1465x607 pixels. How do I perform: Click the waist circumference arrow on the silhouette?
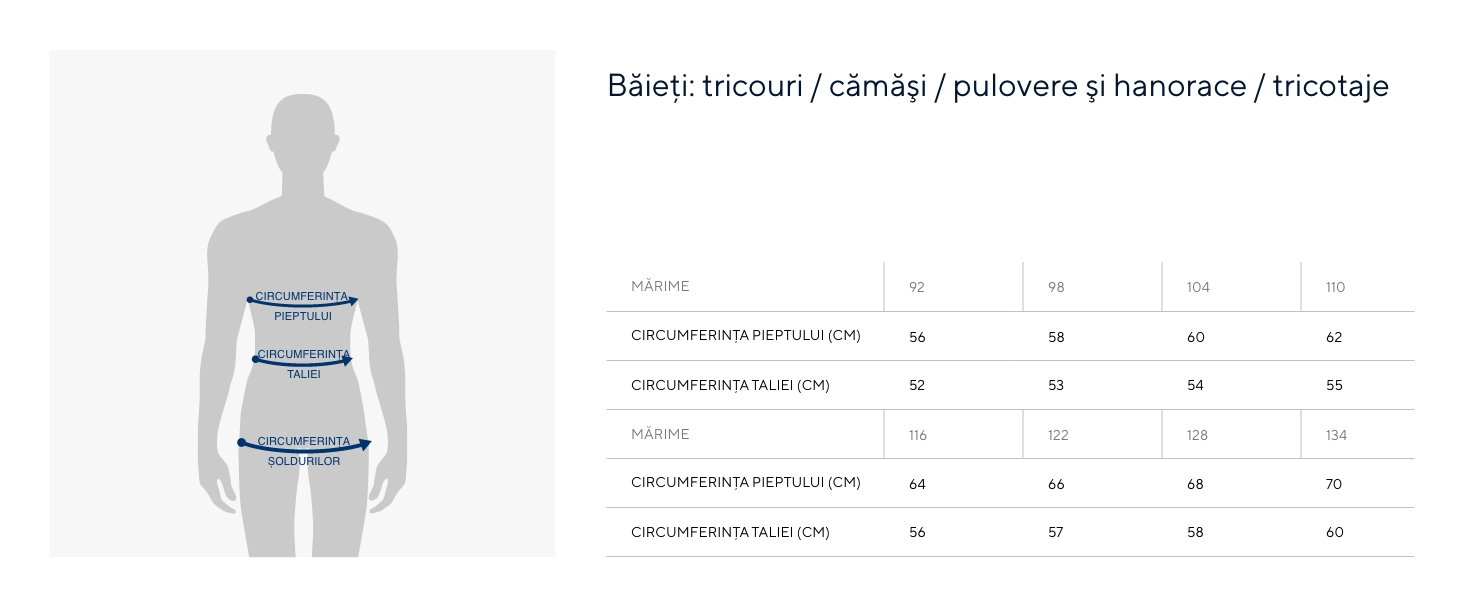click(303, 362)
